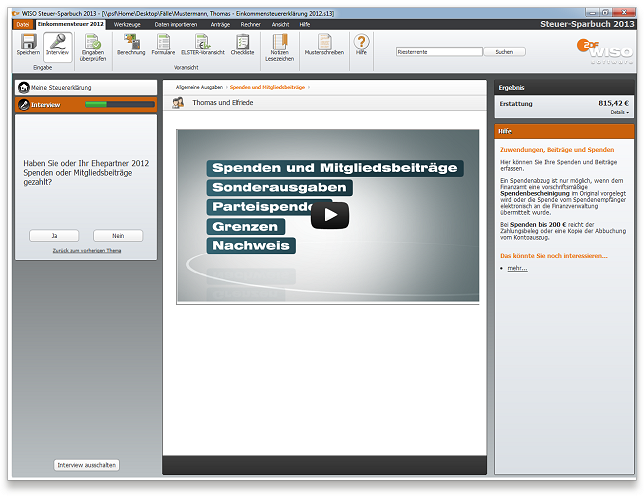Open the Berechnung calculation view
This screenshot has width=644, height=500.
tap(131, 45)
